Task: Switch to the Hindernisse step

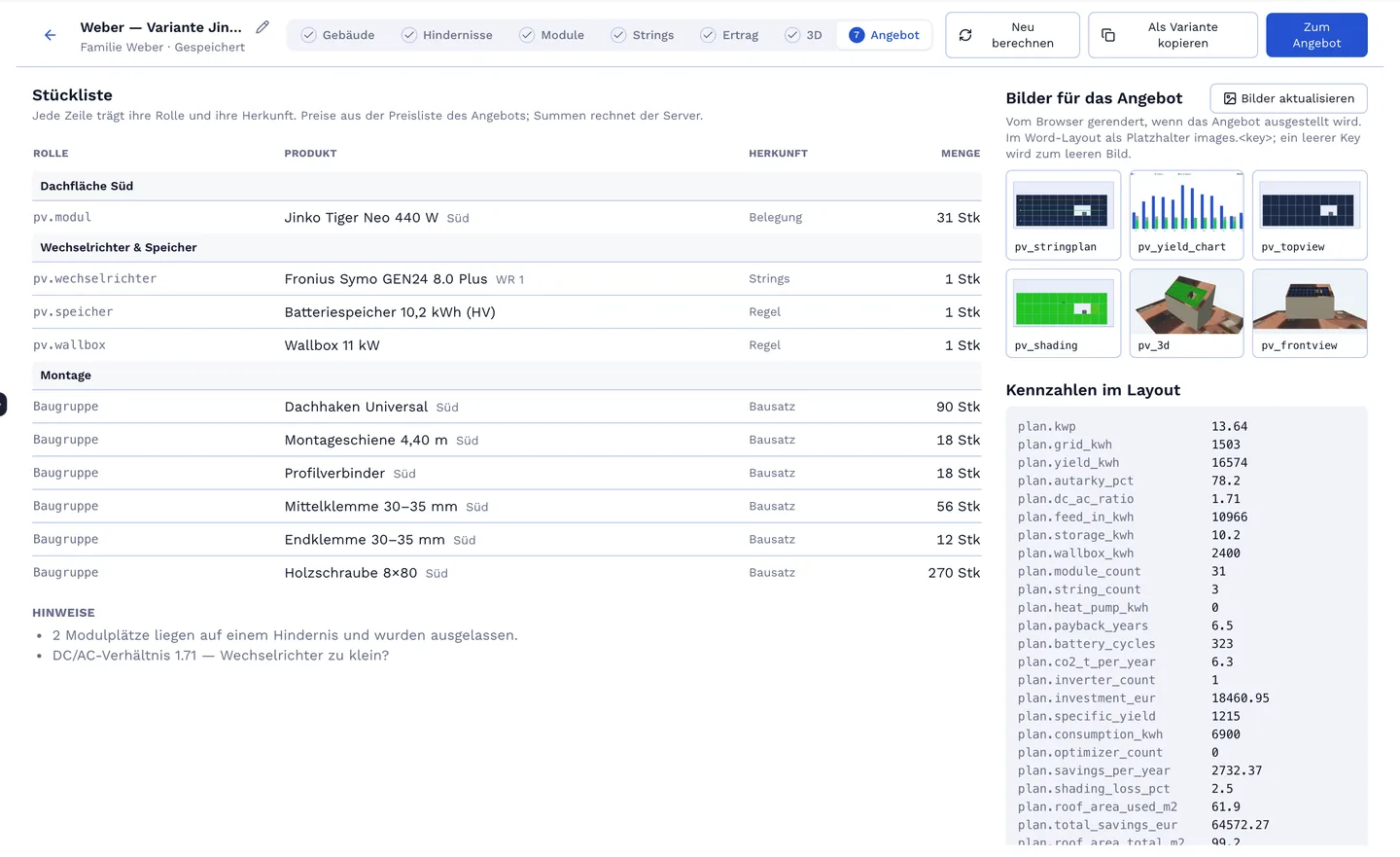Action: coord(447,35)
